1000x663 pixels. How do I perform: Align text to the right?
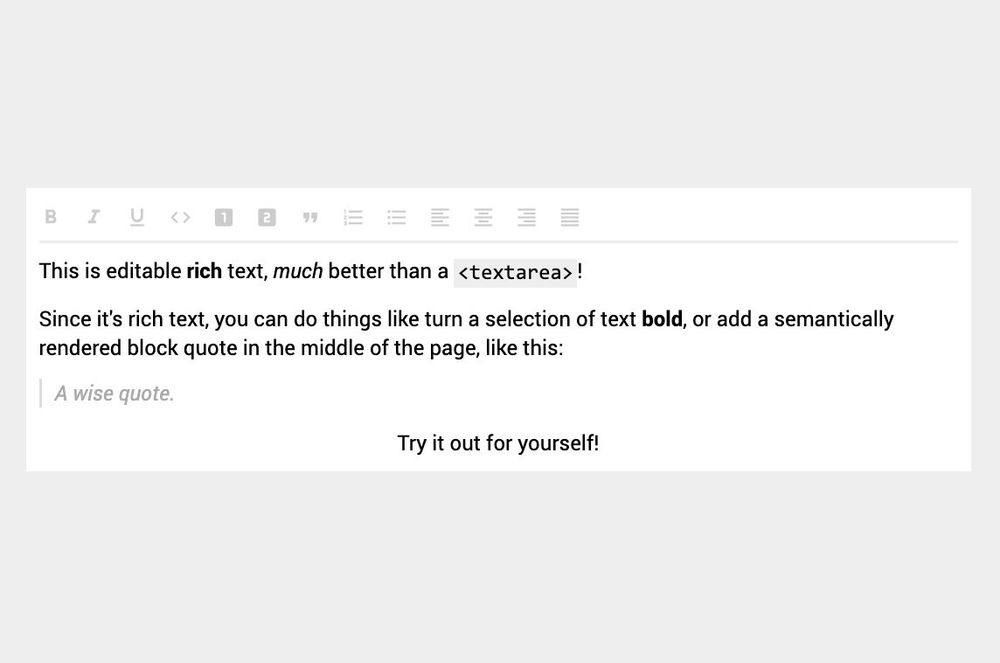527,217
